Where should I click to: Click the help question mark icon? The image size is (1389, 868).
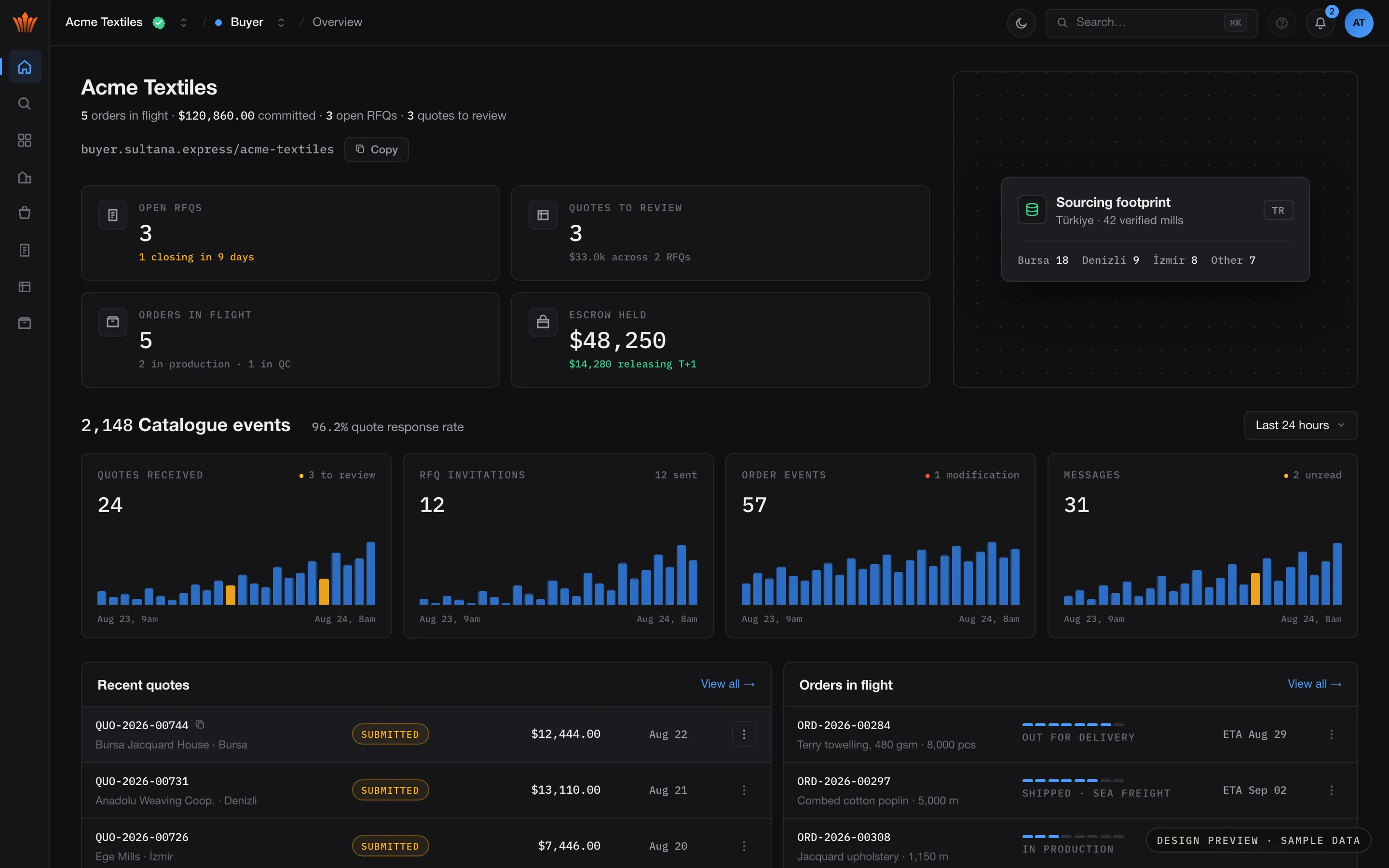click(x=1281, y=23)
